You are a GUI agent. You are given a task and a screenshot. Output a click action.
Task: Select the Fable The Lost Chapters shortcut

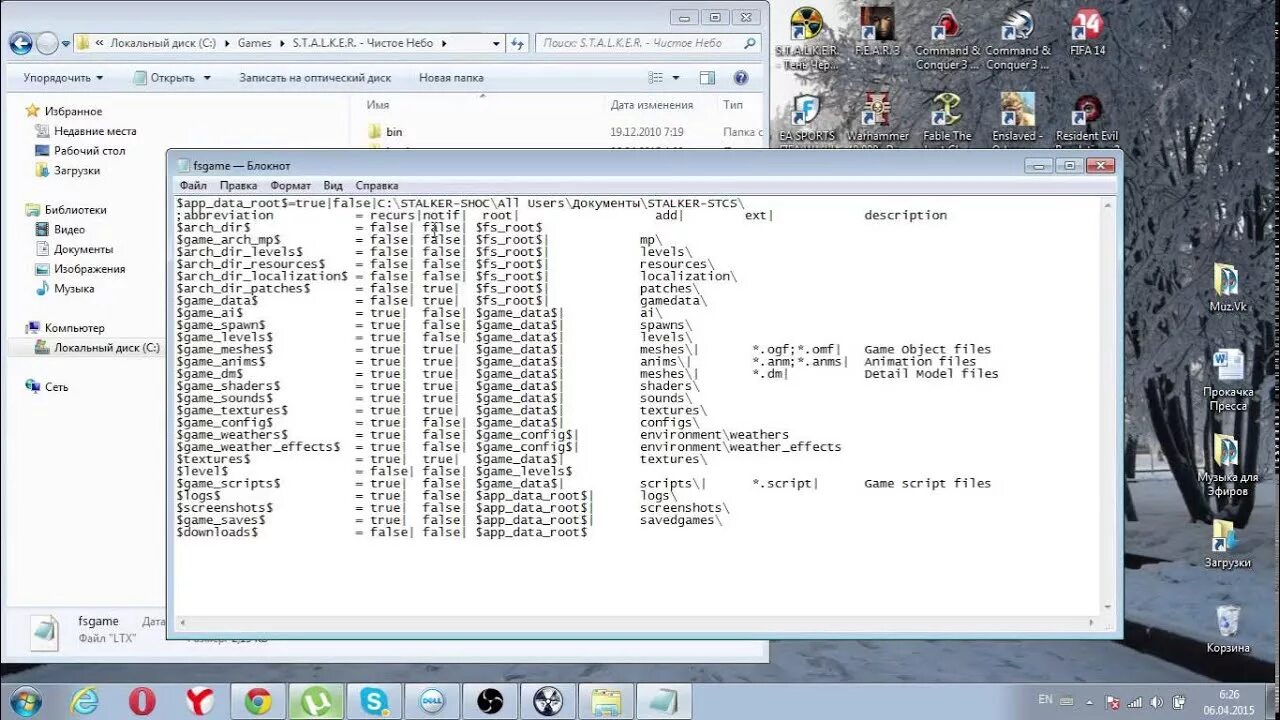[947, 118]
